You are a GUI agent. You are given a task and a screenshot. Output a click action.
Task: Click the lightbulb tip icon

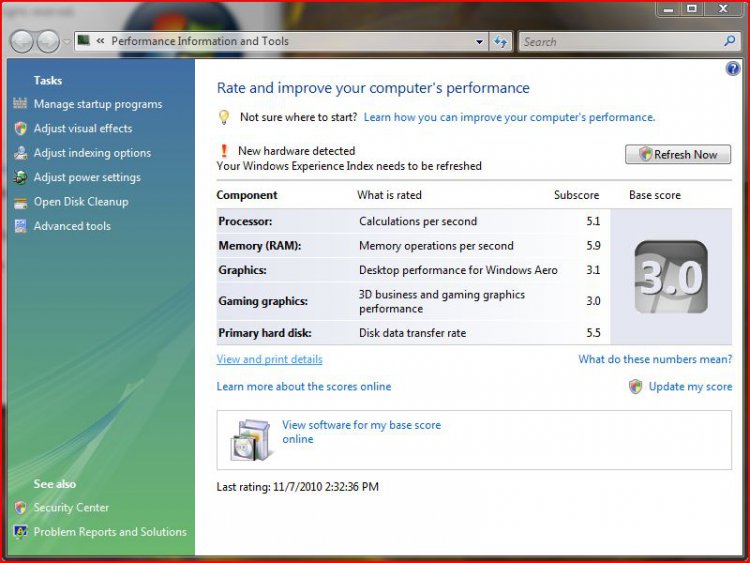(223, 117)
